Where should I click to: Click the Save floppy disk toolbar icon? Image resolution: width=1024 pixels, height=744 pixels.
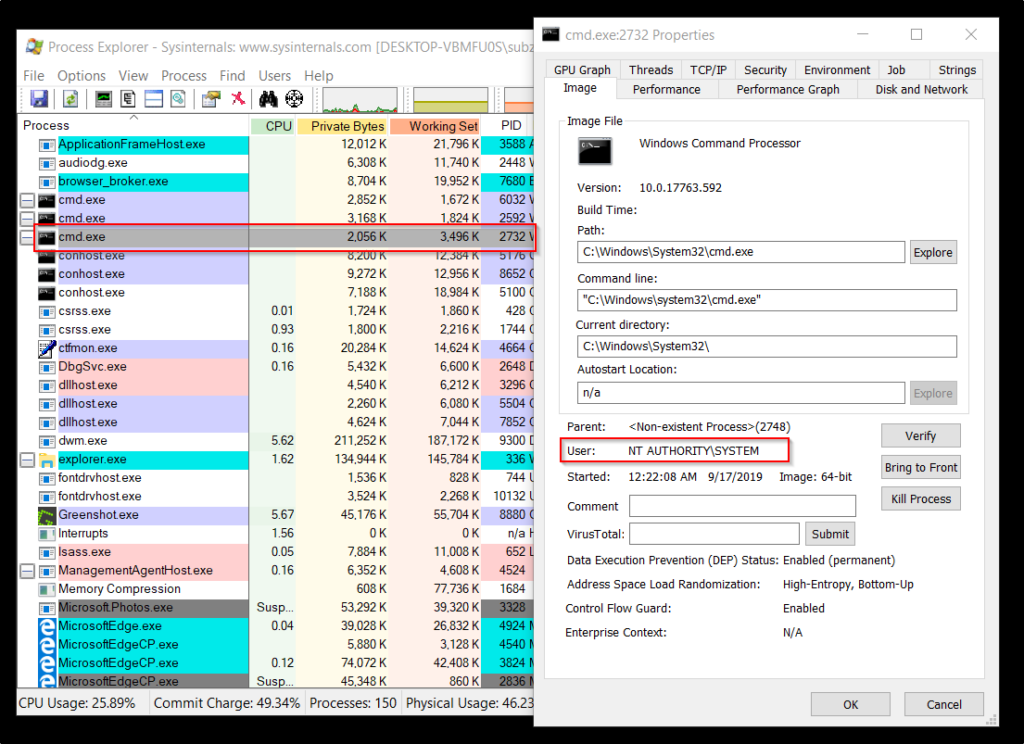pos(39,99)
